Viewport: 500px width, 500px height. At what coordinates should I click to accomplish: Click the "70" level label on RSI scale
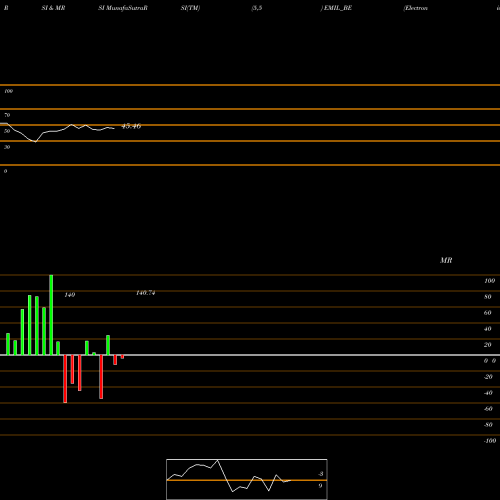(7, 115)
